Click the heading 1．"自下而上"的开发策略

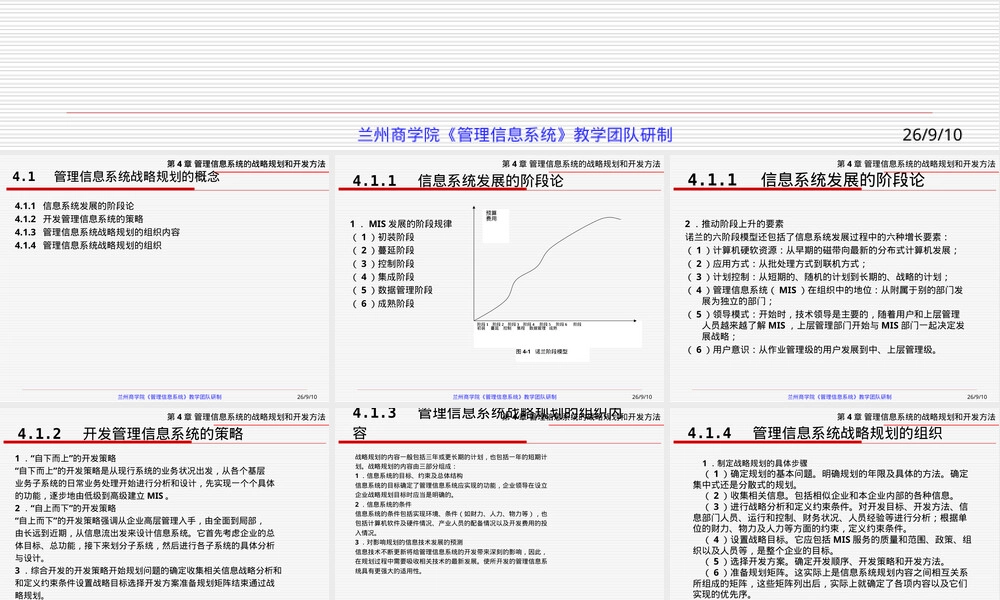pos(66,458)
